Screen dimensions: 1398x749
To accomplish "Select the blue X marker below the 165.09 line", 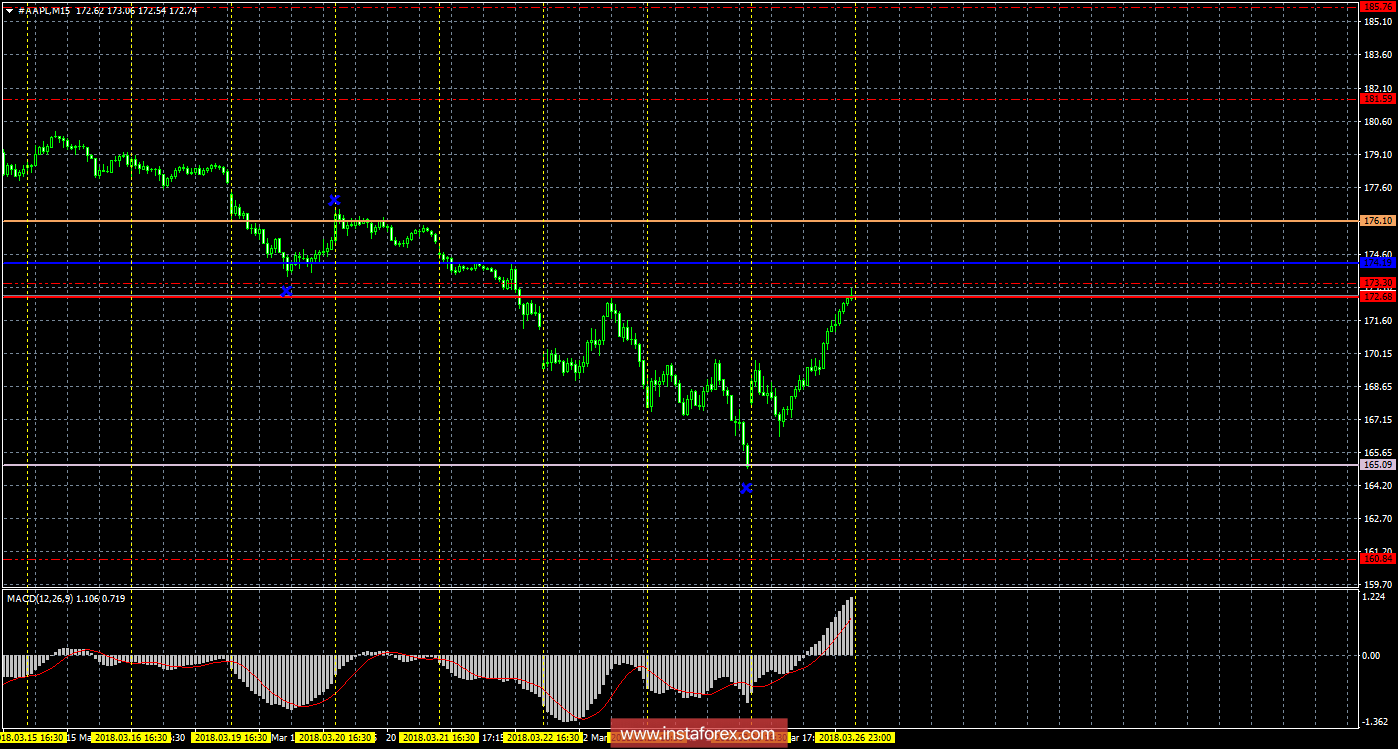I will [x=746, y=488].
